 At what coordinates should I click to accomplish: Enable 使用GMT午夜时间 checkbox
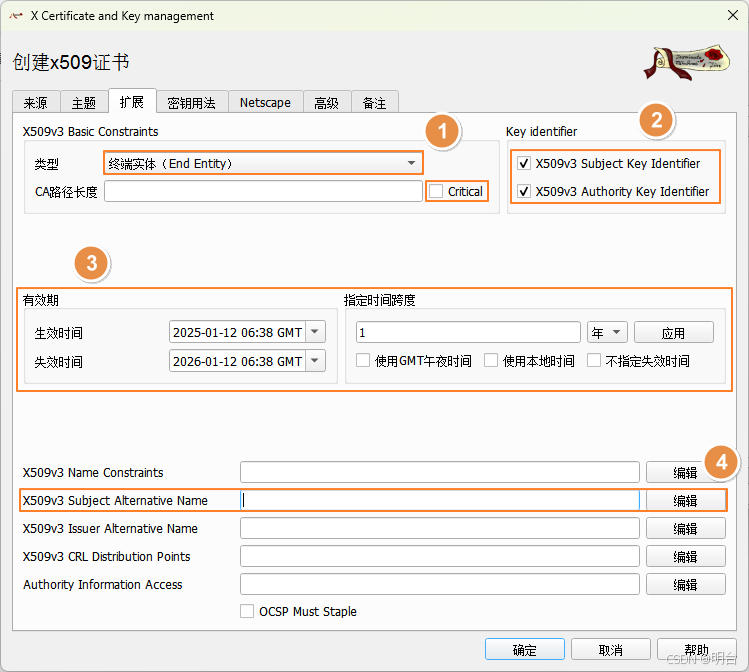tap(363, 361)
